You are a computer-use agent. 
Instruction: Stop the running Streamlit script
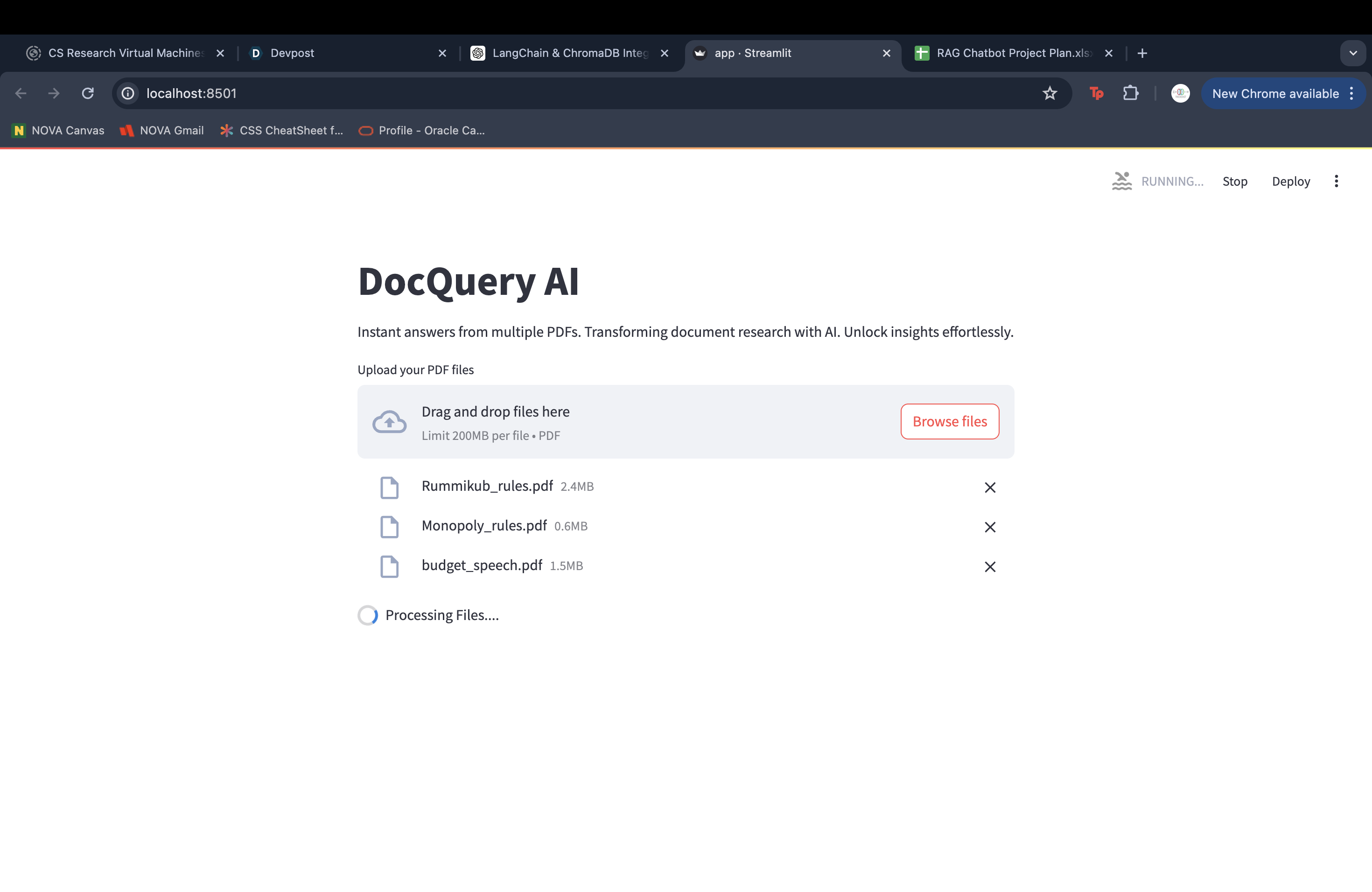(x=1234, y=181)
